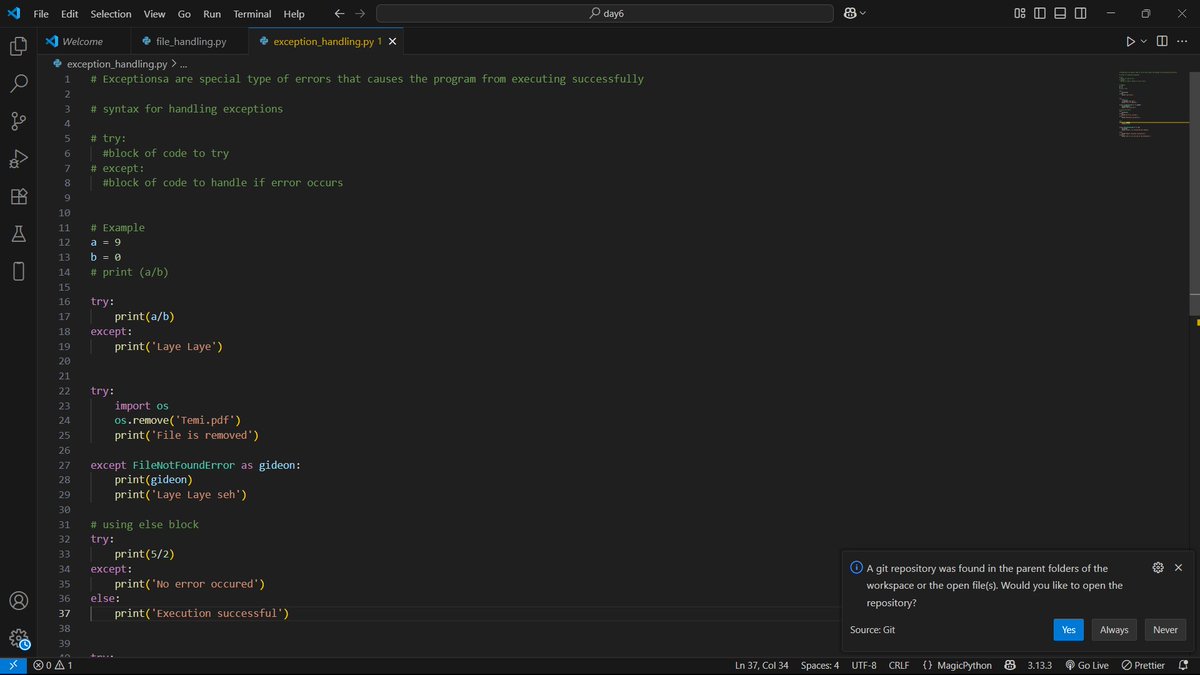Click Yes to open the git repository
The width and height of the screenshot is (1200, 675).
[x=1068, y=629]
